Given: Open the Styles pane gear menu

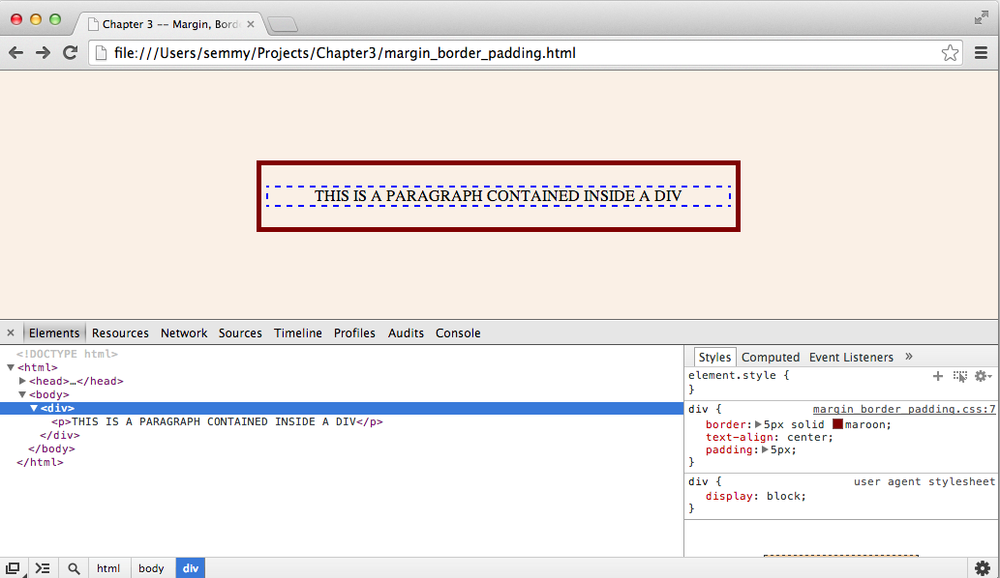Looking at the screenshot, I should click(983, 376).
